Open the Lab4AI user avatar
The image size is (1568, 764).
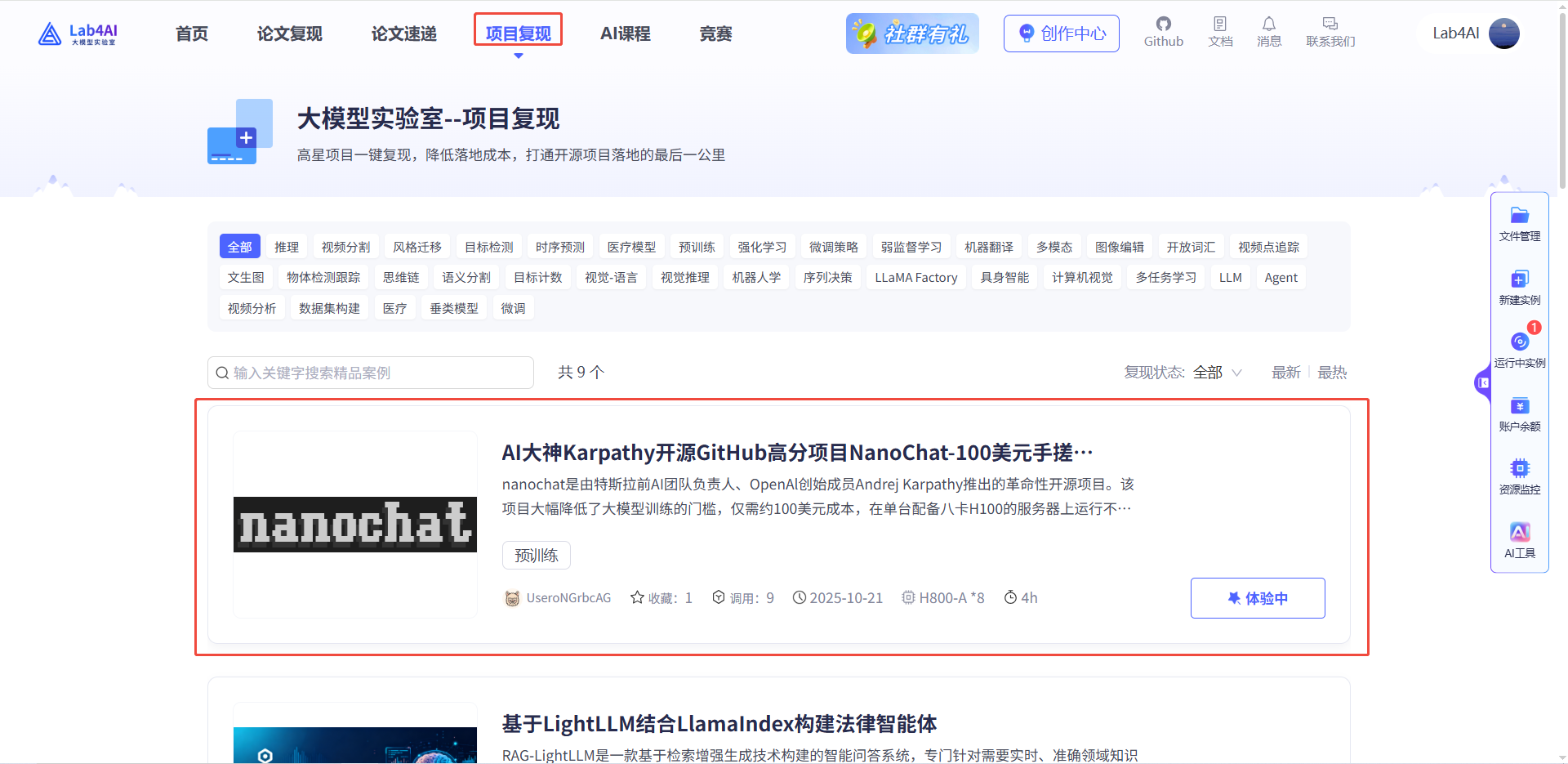pos(1503,34)
